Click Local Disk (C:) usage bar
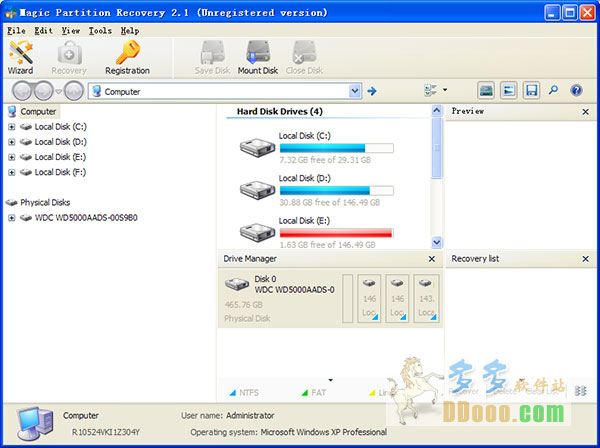 (x=337, y=148)
